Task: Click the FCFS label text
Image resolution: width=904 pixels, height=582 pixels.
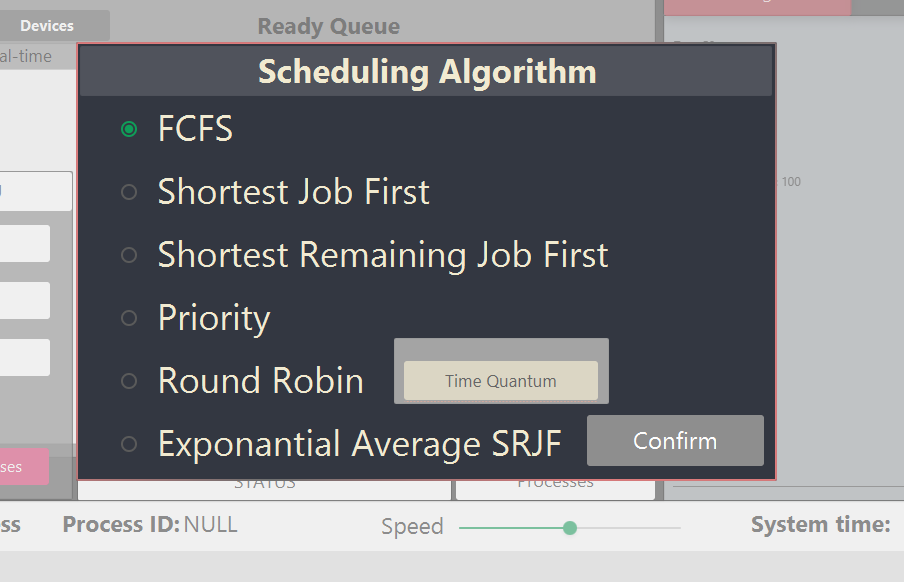Action: coord(195,129)
